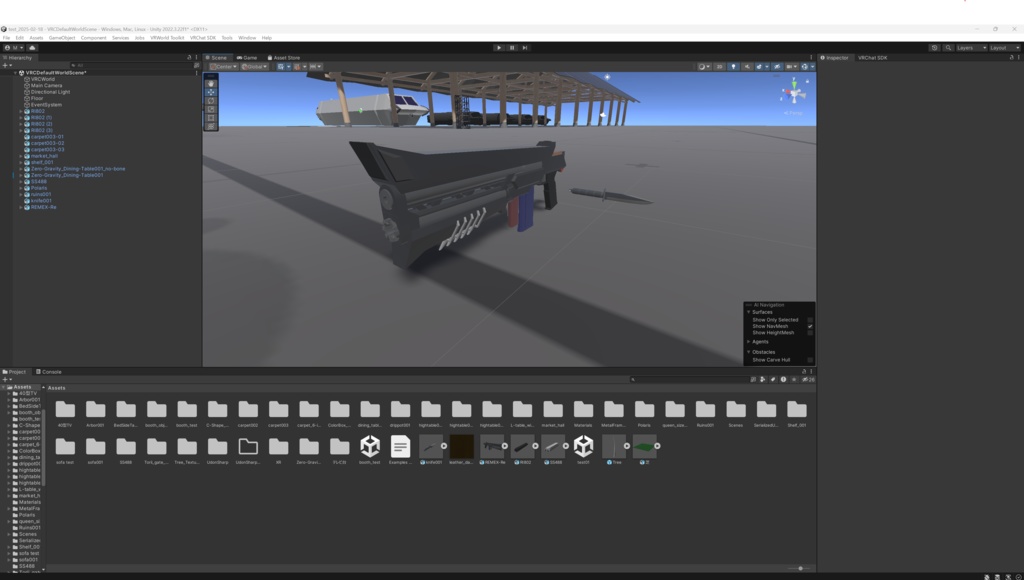1024x580 pixels.
Task: Collapse the Obstacles section in AI Navigation
Action: (x=748, y=352)
